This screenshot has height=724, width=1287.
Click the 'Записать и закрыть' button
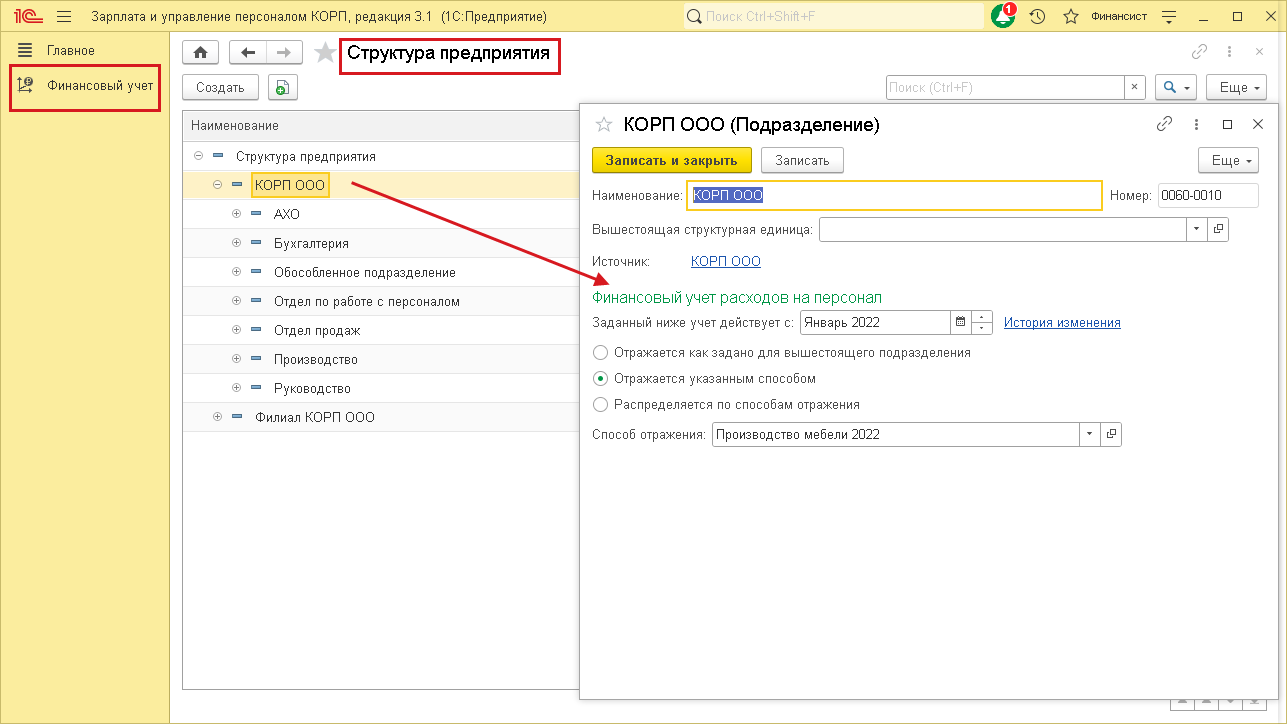[x=671, y=160]
